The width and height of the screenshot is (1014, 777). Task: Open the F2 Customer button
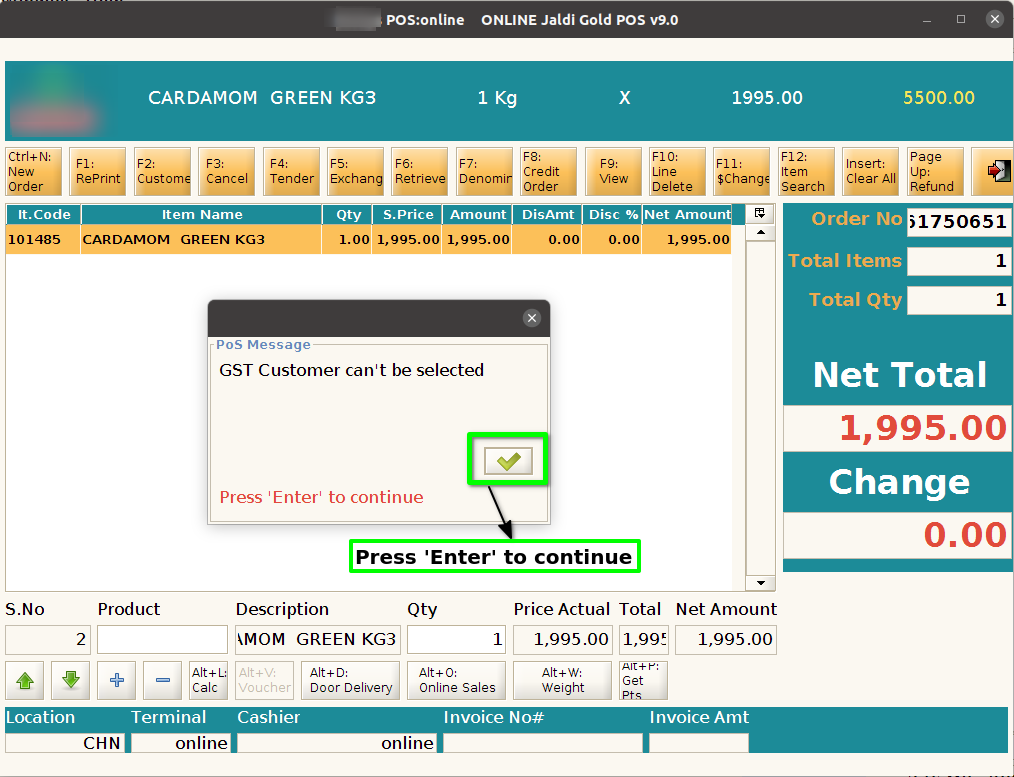click(x=162, y=171)
